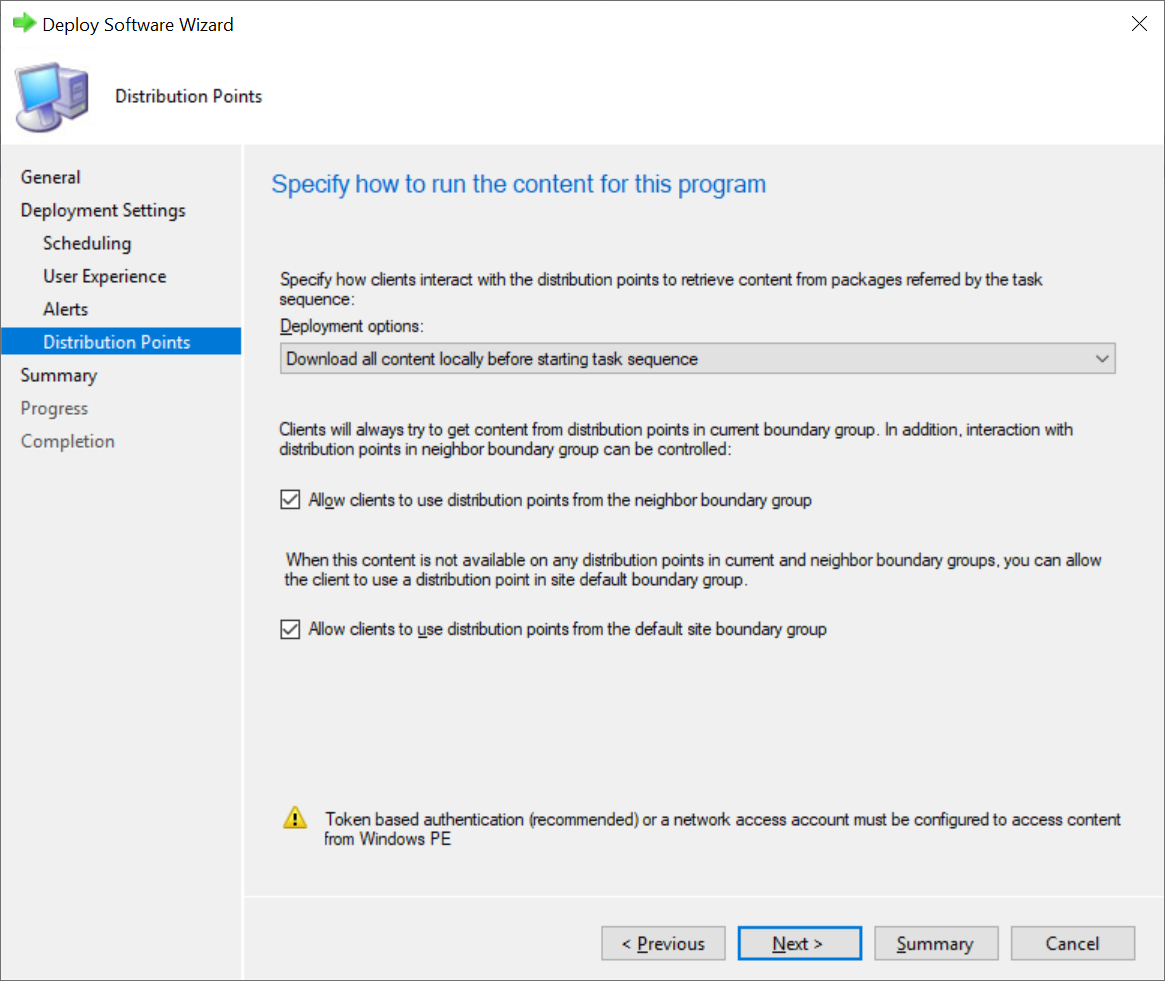
Task: Click the green arrow wizard title icon
Action: [23, 24]
